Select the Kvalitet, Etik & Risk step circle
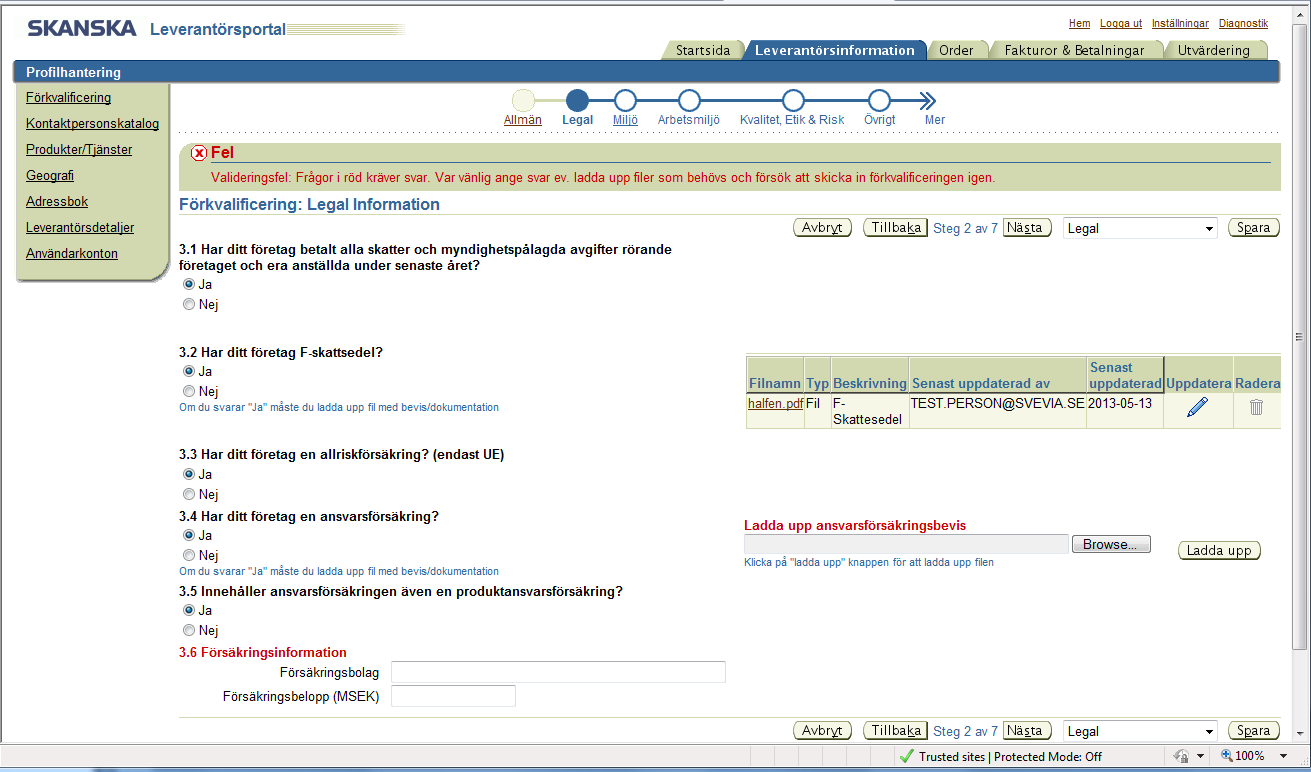The image size is (1311, 772). [x=793, y=100]
